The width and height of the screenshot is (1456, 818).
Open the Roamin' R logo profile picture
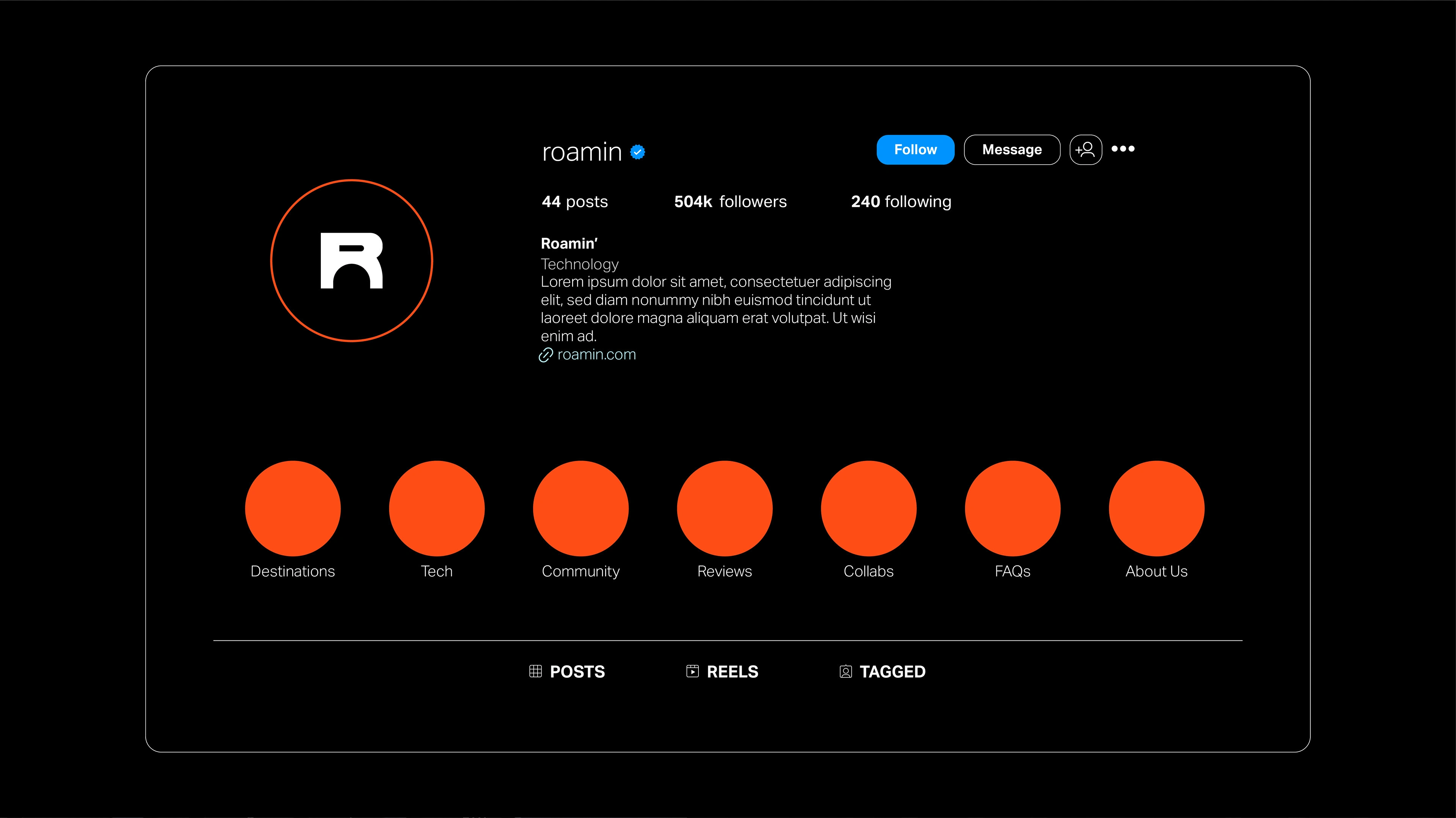[x=351, y=260]
